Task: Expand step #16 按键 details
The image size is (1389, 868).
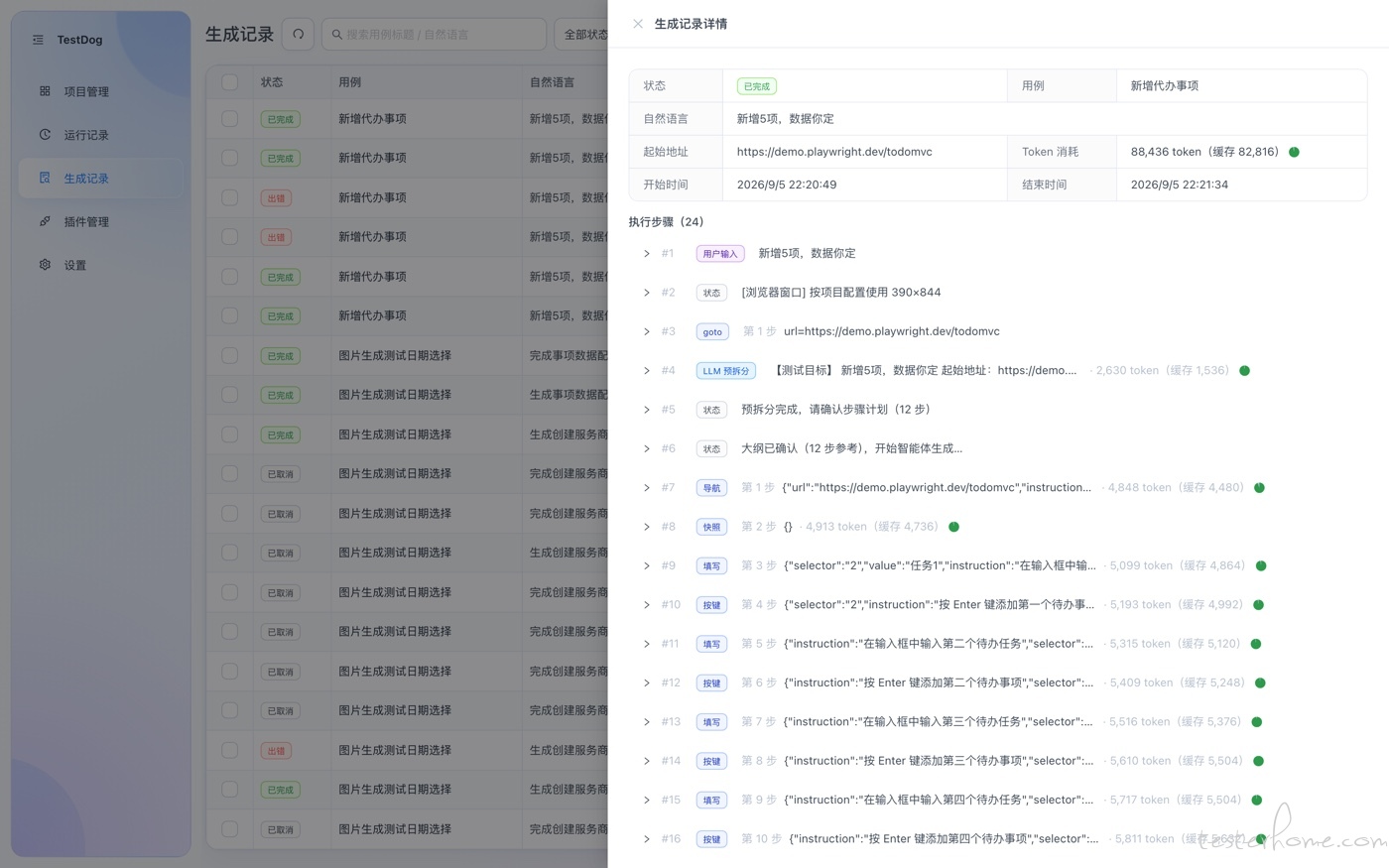Action: pyautogui.click(x=647, y=839)
